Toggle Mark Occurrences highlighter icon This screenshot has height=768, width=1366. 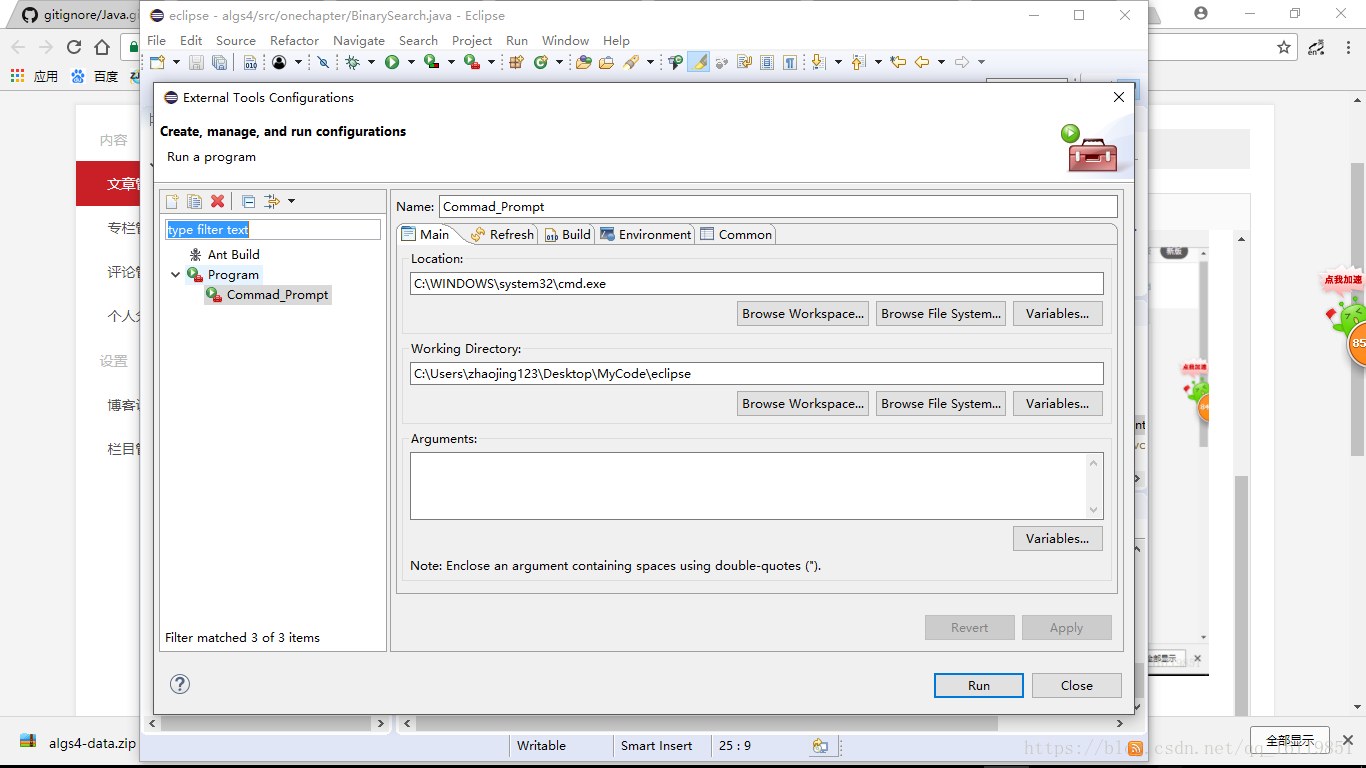pyautogui.click(x=698, y=62)
